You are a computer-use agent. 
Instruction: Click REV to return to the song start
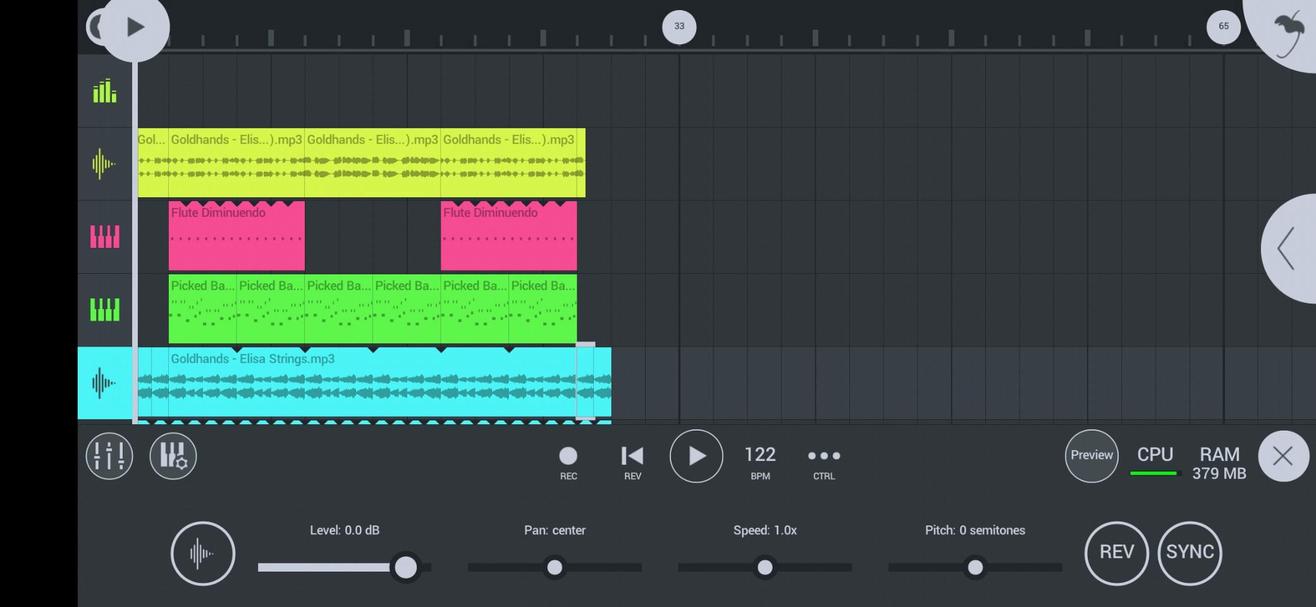[x=632, y=456]
